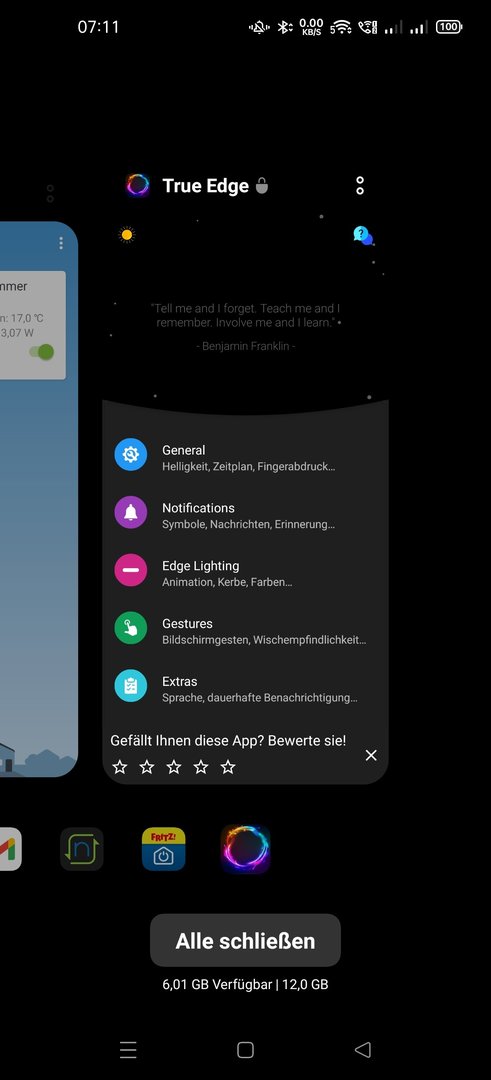
Task: Tap the purple Notifications bell icon
Action: 131,512
